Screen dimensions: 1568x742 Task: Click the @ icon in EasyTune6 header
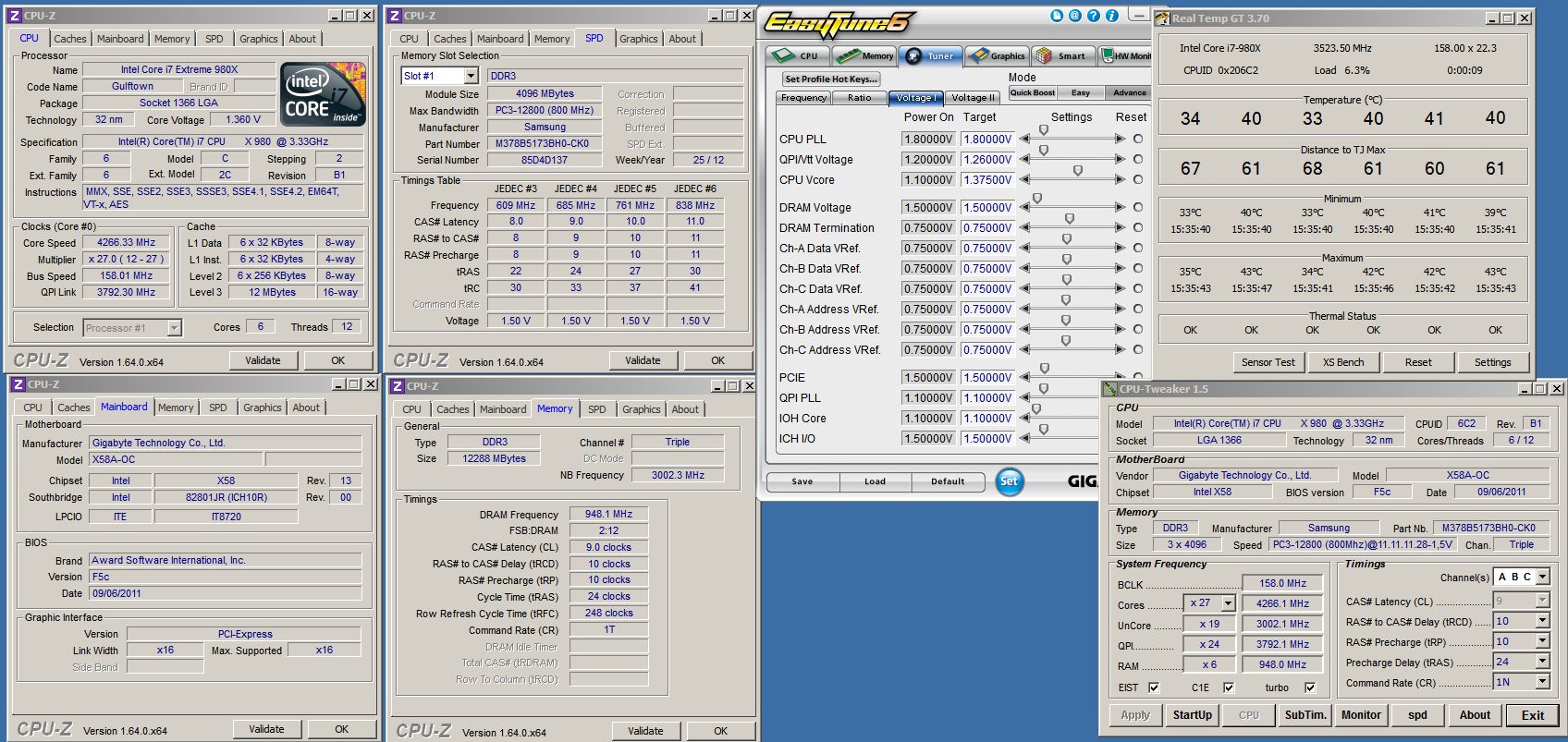click(1075, 16)
